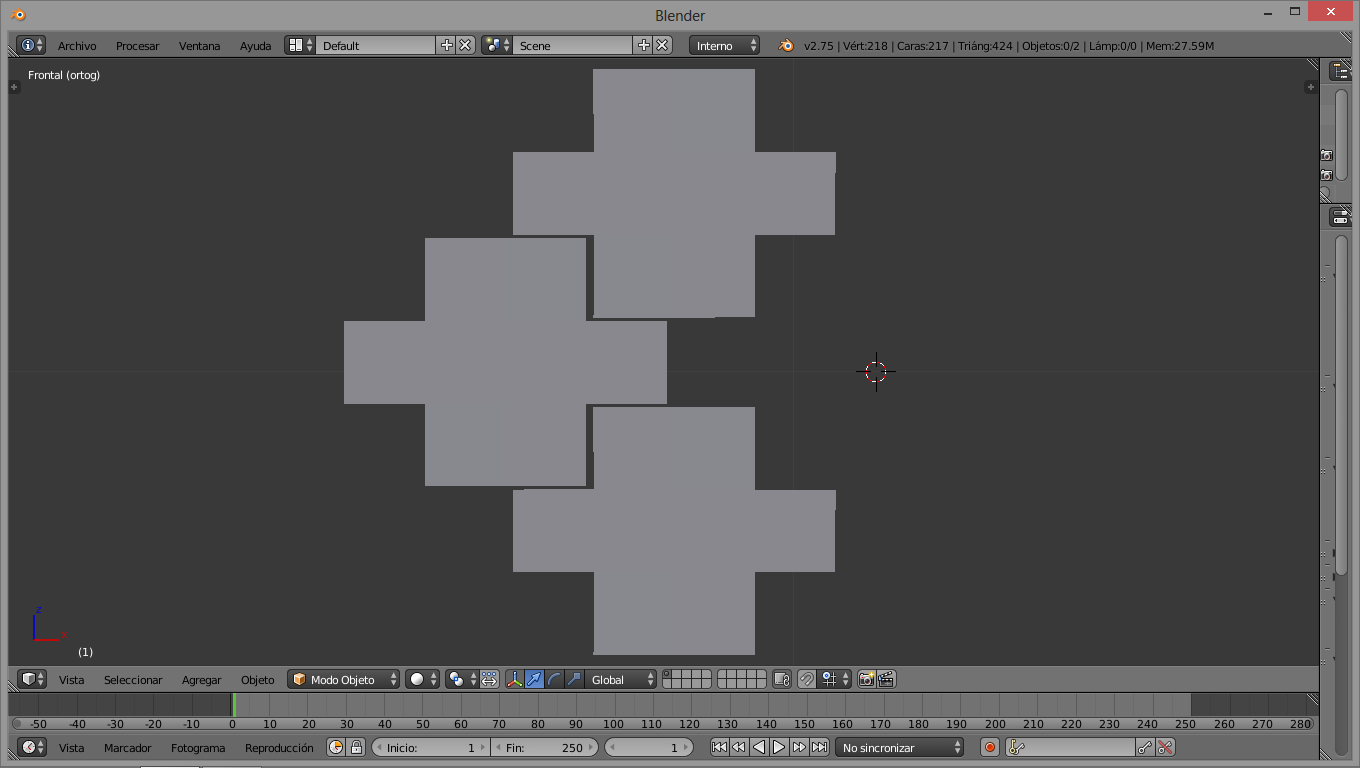Viewport: 1360px width, 768px height.
Task: Open the Global orientation dropdown
Action: (621, 679)
